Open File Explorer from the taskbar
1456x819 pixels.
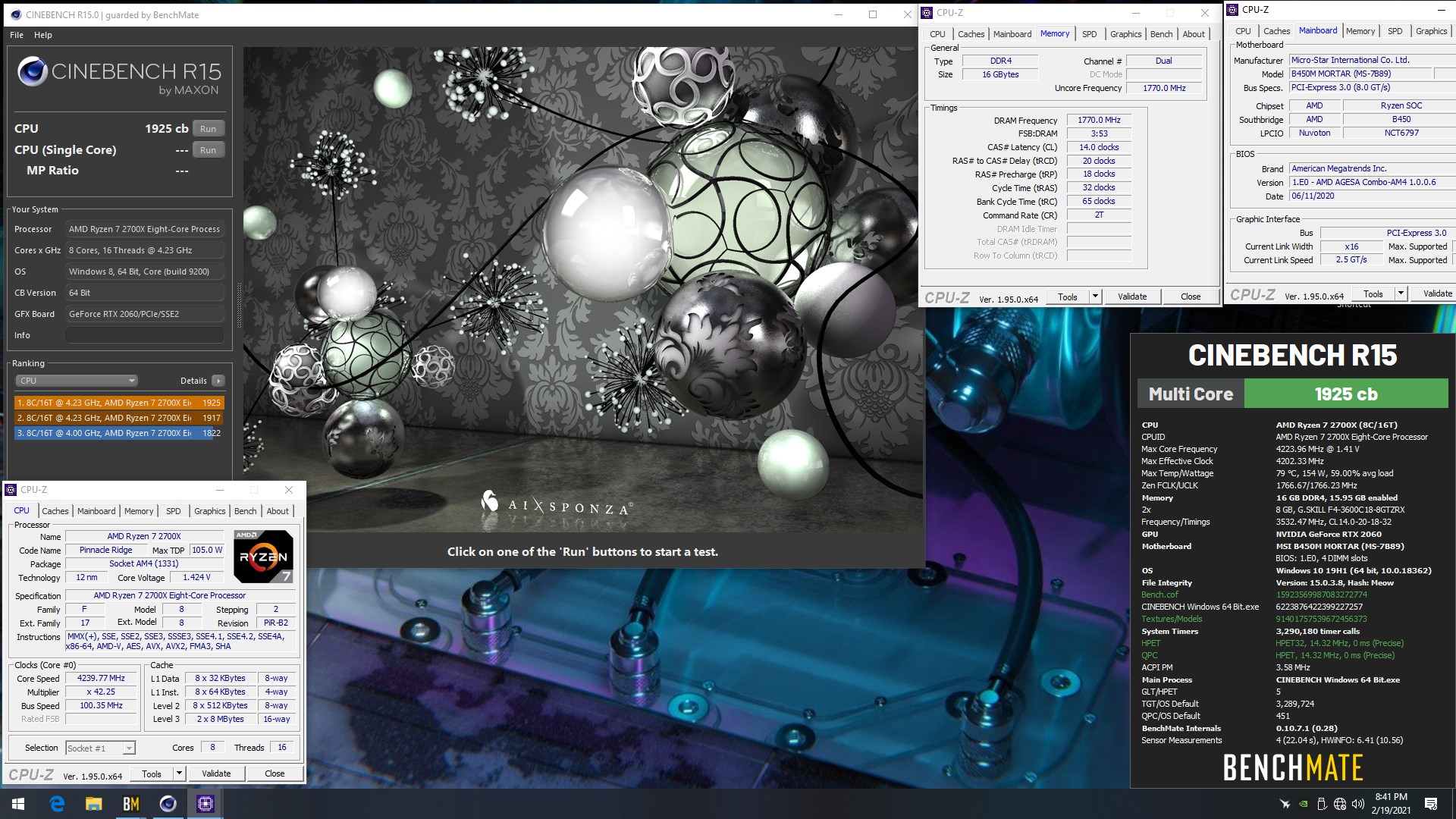click(x=93, y=804)
